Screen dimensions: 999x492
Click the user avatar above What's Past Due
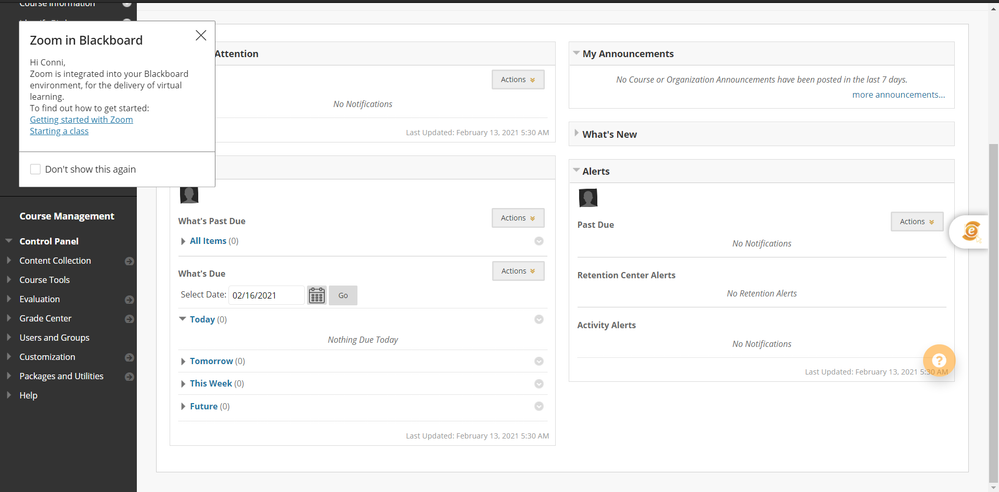tap(189, 194)
